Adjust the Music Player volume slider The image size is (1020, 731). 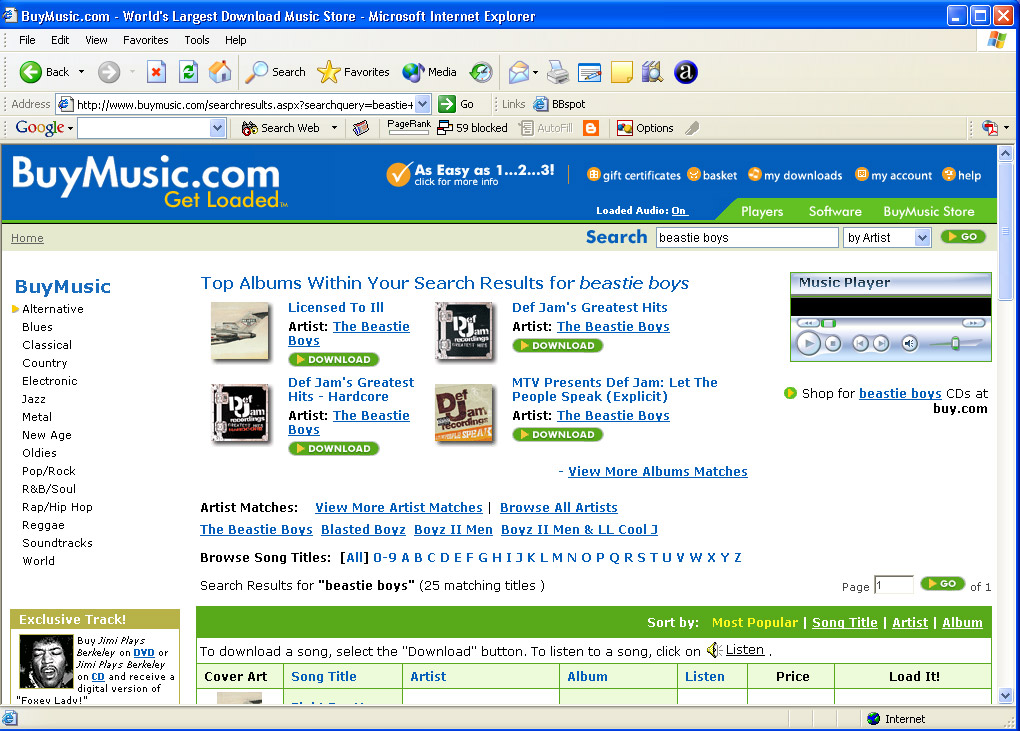pos(956,343)
